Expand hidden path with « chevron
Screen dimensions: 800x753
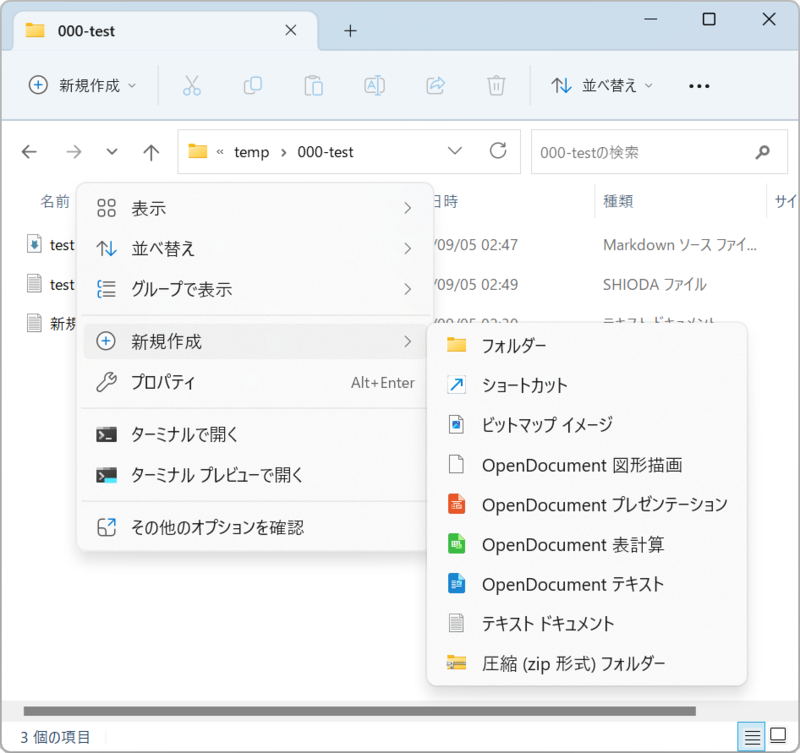(x=220, y=152)
